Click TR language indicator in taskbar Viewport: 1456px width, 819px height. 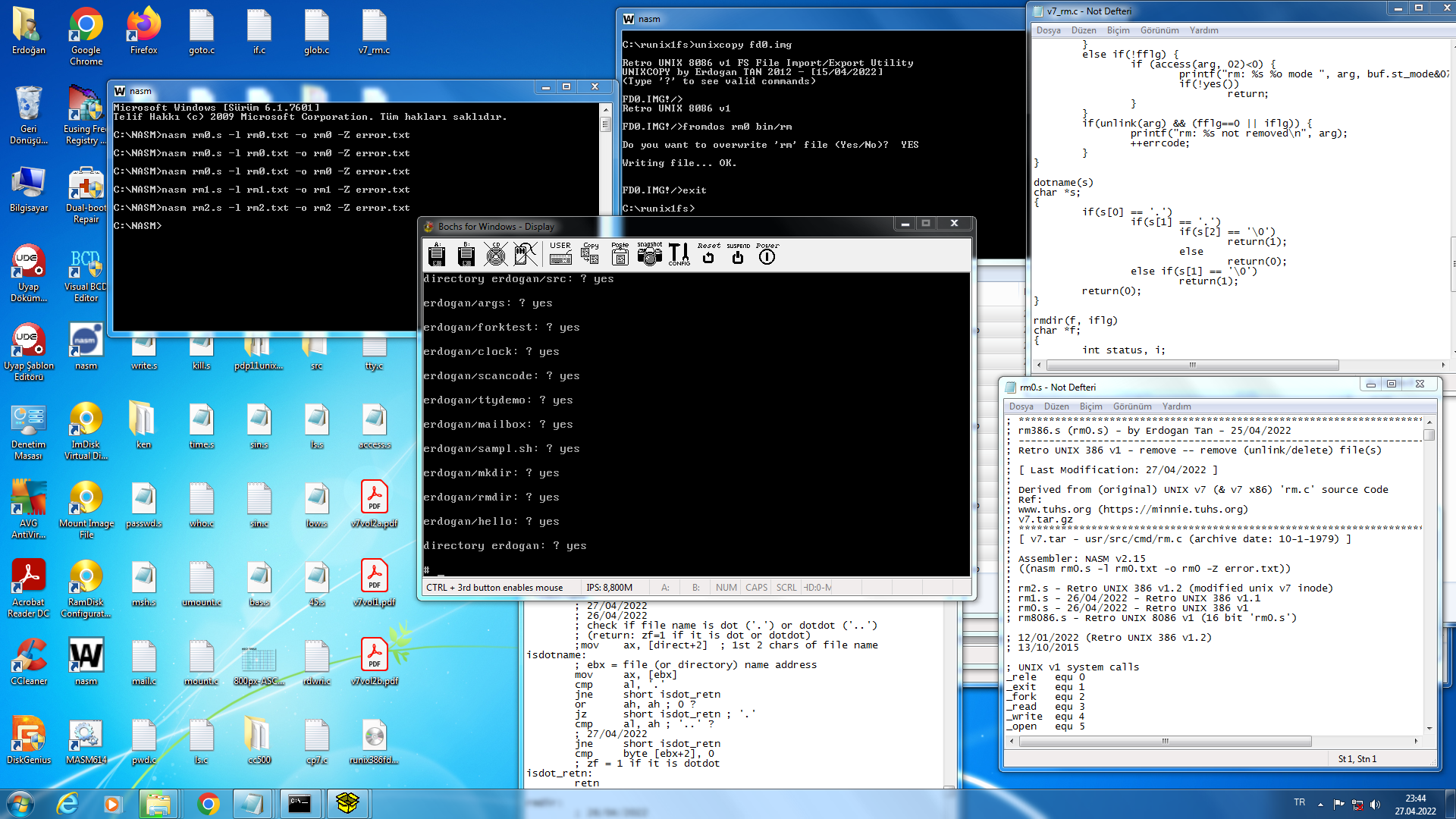pos(1299,802)
